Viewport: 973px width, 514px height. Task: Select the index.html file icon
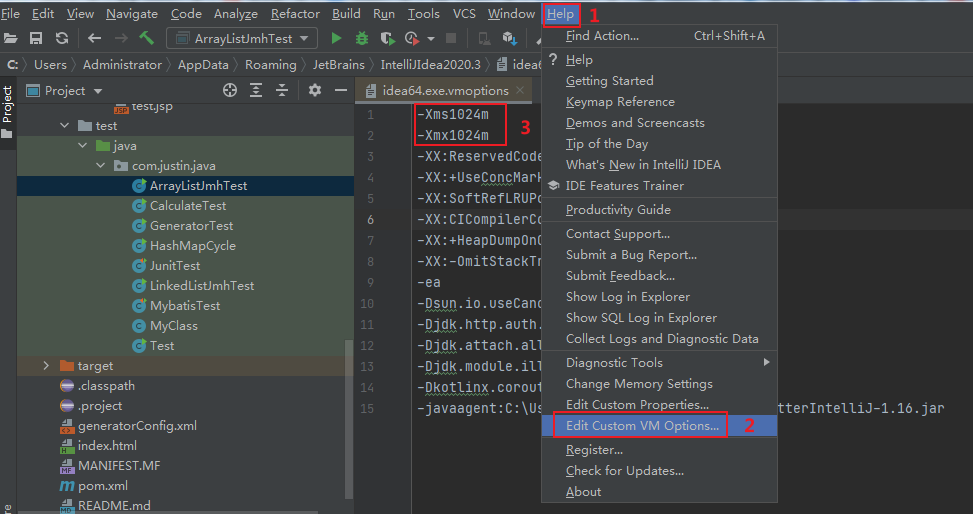click(67, 446)
